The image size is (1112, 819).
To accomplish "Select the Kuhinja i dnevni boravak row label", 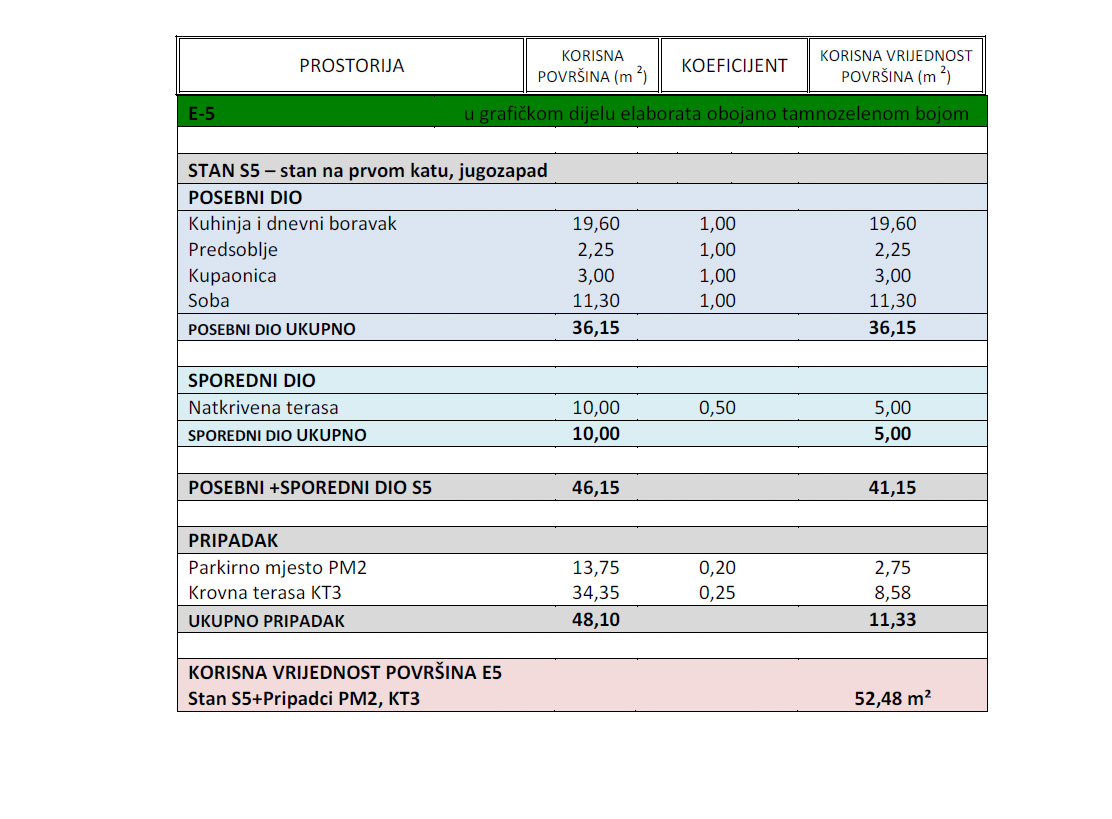I will click(x=292, y=224).
